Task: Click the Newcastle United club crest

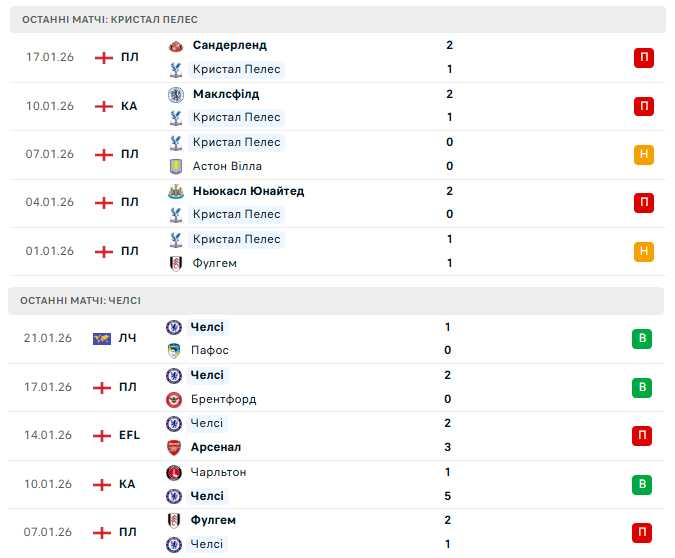Action: click(x=176, y=191)
